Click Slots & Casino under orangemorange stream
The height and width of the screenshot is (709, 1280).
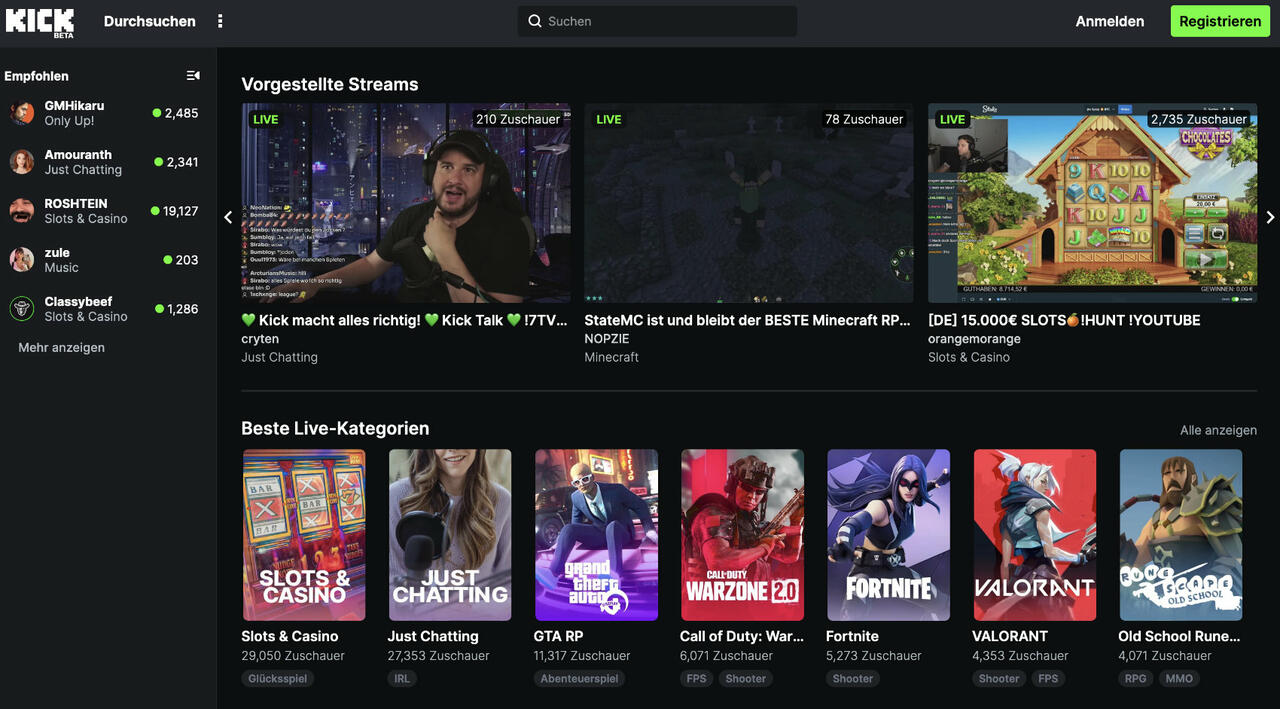click(x=969, y=357)
